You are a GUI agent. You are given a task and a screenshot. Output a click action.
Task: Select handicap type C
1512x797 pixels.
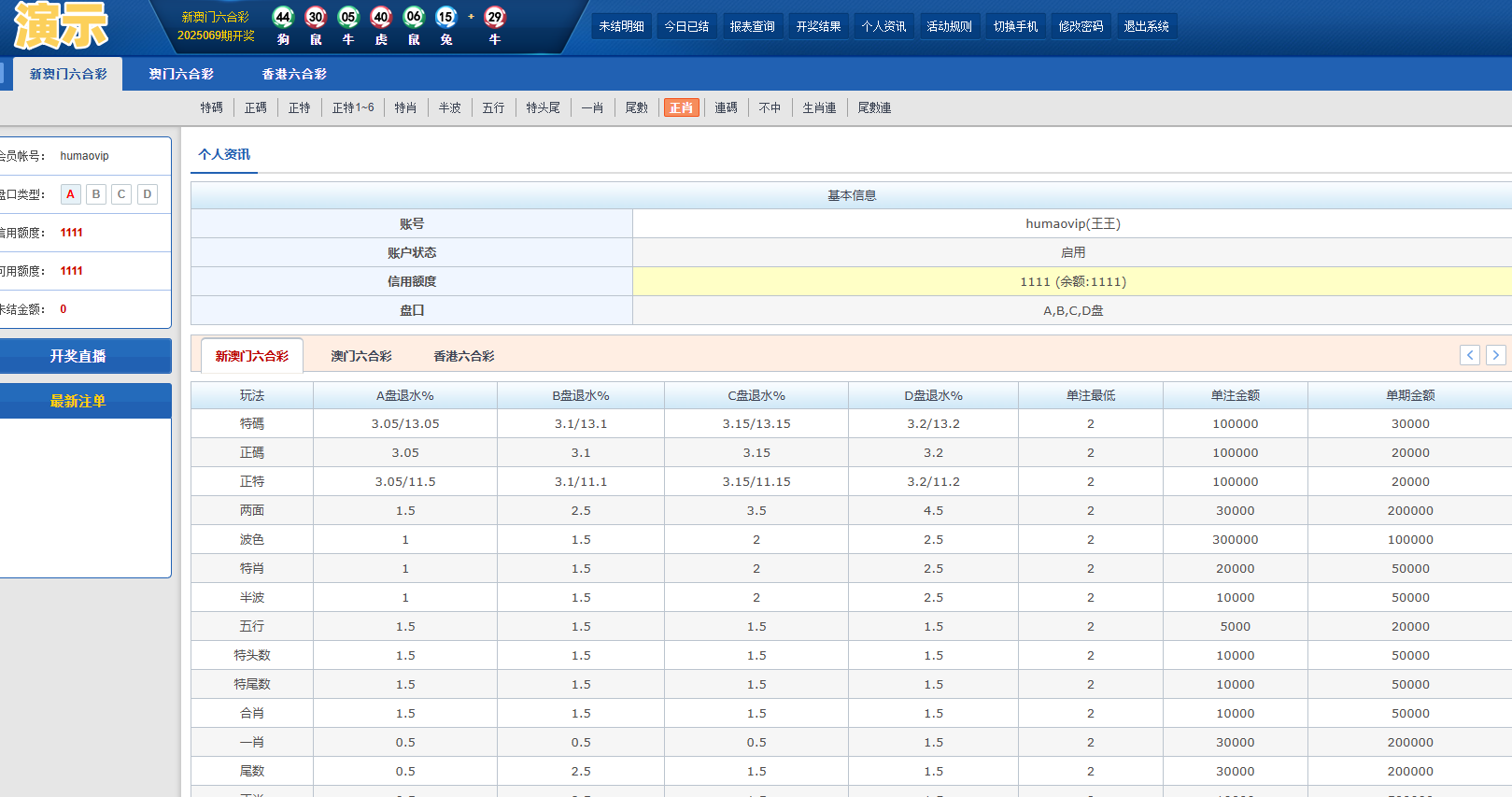(x=121, y=194)
